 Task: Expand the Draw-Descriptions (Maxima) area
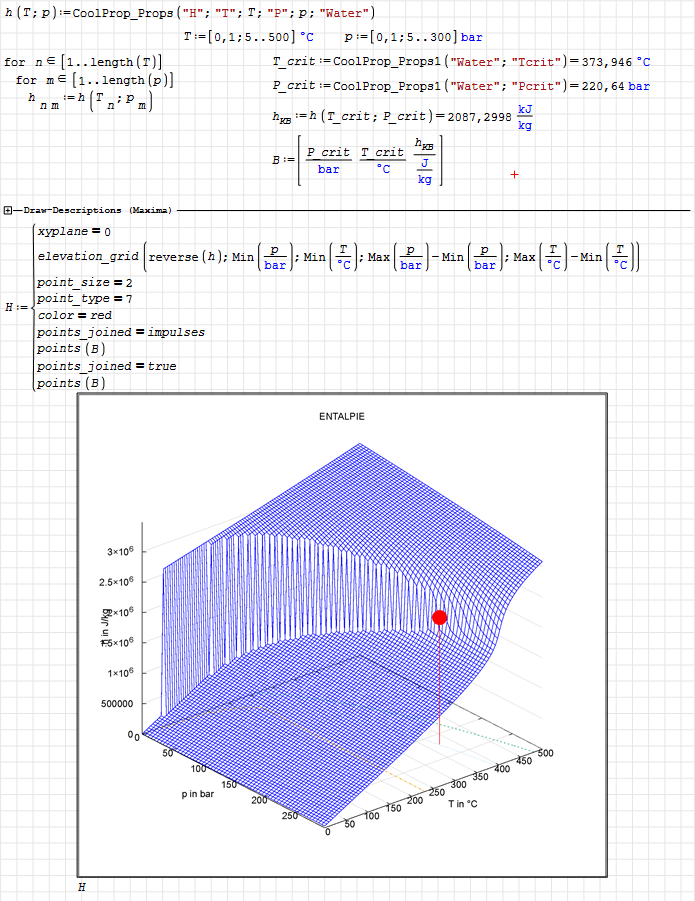[x=8, y=210]
